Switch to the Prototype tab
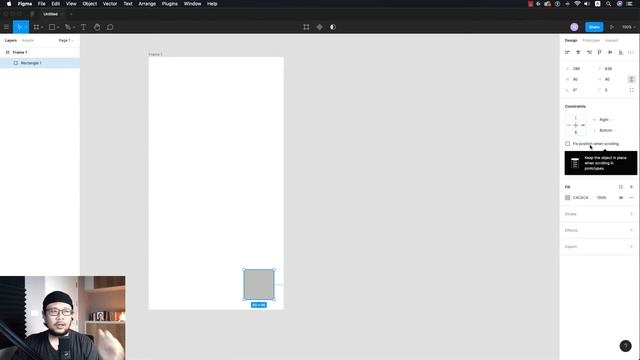The height and width of the screenshot is (360, 640). tap(591, 40)
